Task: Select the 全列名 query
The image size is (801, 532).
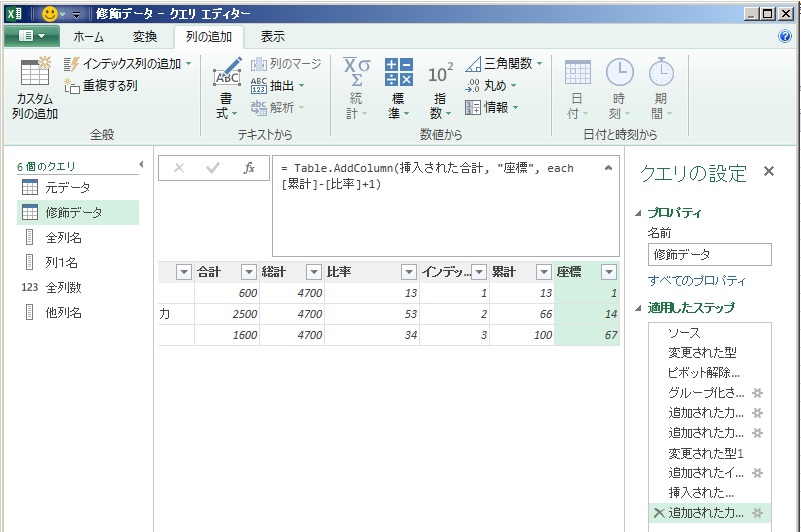Action: [x=78, y=237]
